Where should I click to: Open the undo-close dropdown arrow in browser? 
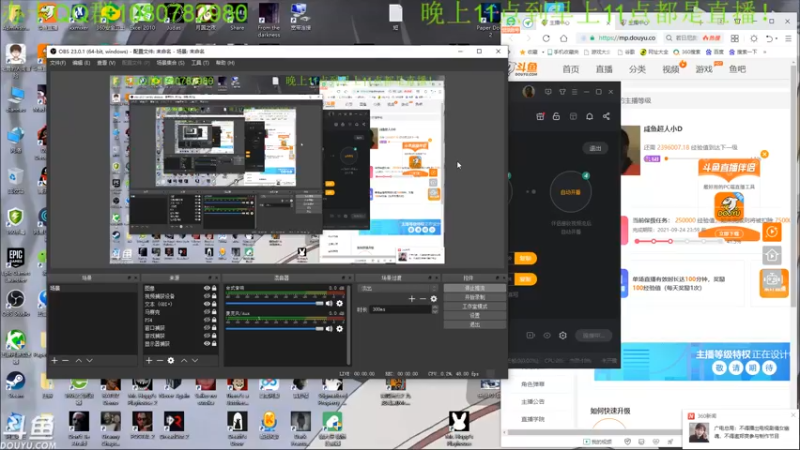tap(776, 39)
